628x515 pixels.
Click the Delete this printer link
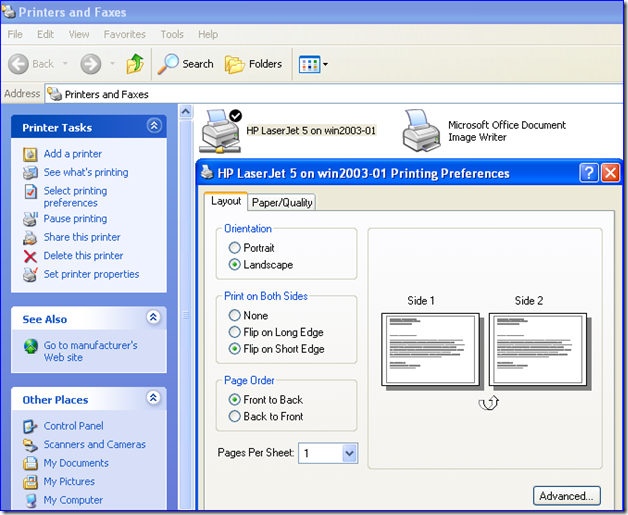pyautogui.click(x=83, y=256)
